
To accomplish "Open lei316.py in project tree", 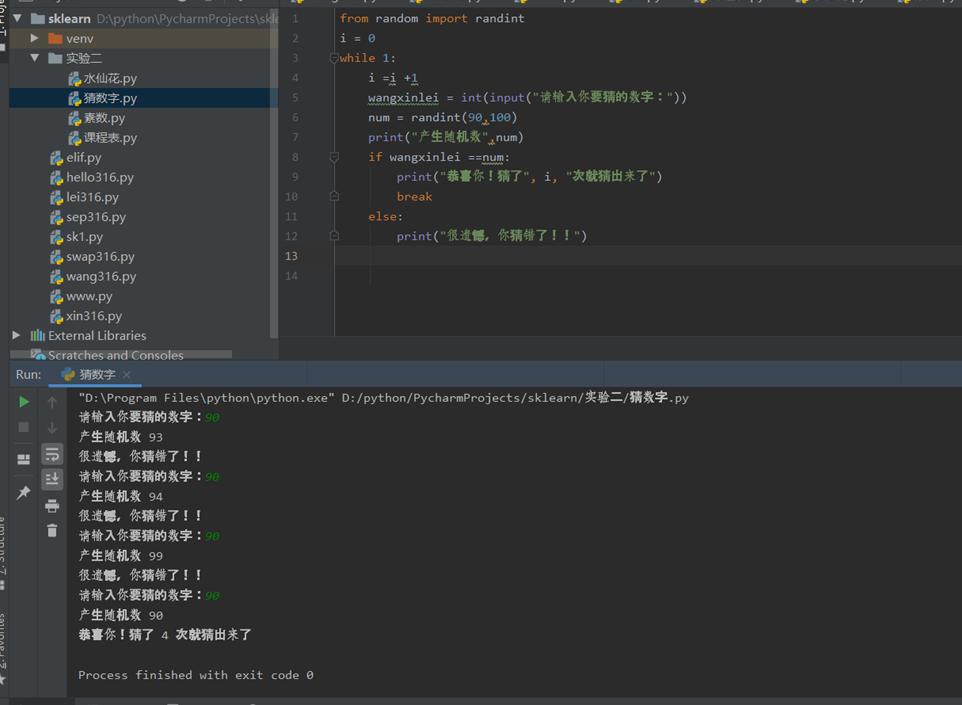I will click(85, 197).
